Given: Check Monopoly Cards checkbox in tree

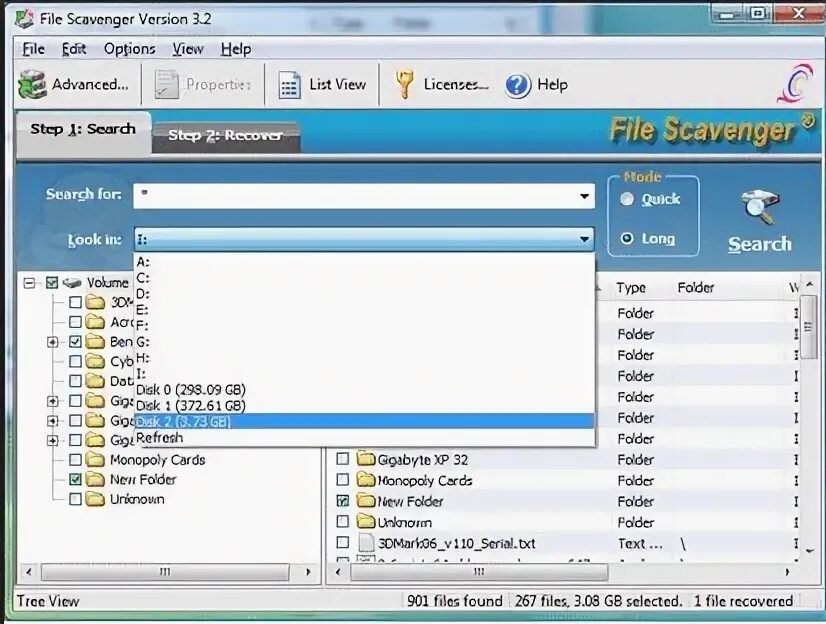Looking at the screenshot, I should [75, 460].
